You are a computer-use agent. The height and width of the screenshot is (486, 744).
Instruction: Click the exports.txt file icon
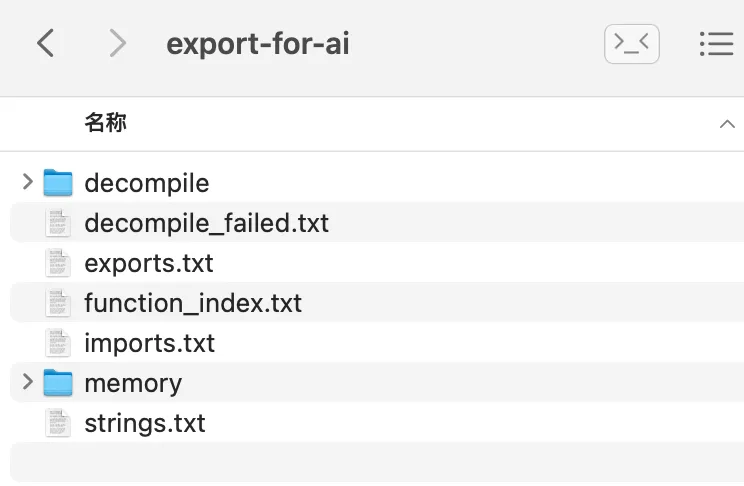click(x=59, y=263)
